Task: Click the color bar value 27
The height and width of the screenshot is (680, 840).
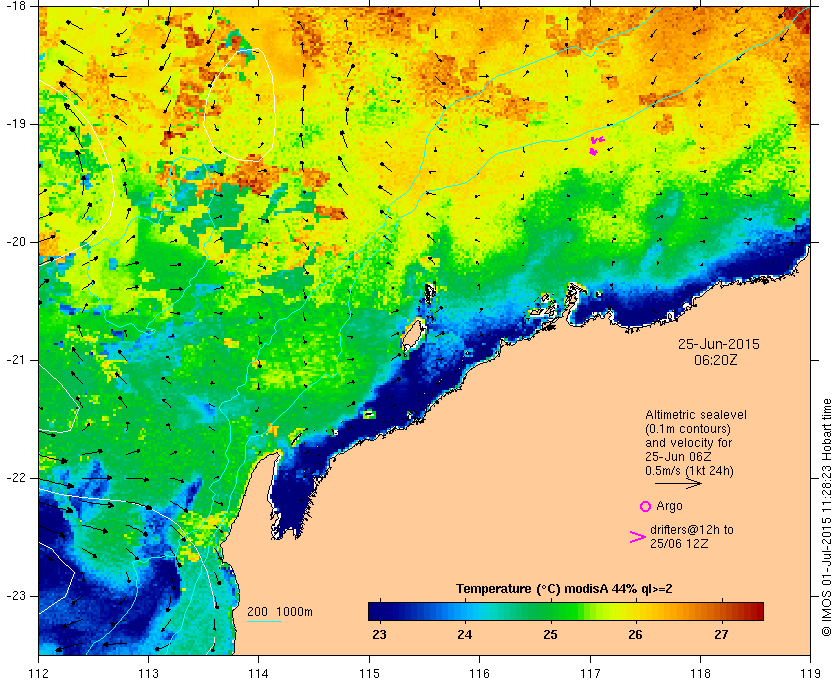Action: pyautogui.click(x=721, y=634)
